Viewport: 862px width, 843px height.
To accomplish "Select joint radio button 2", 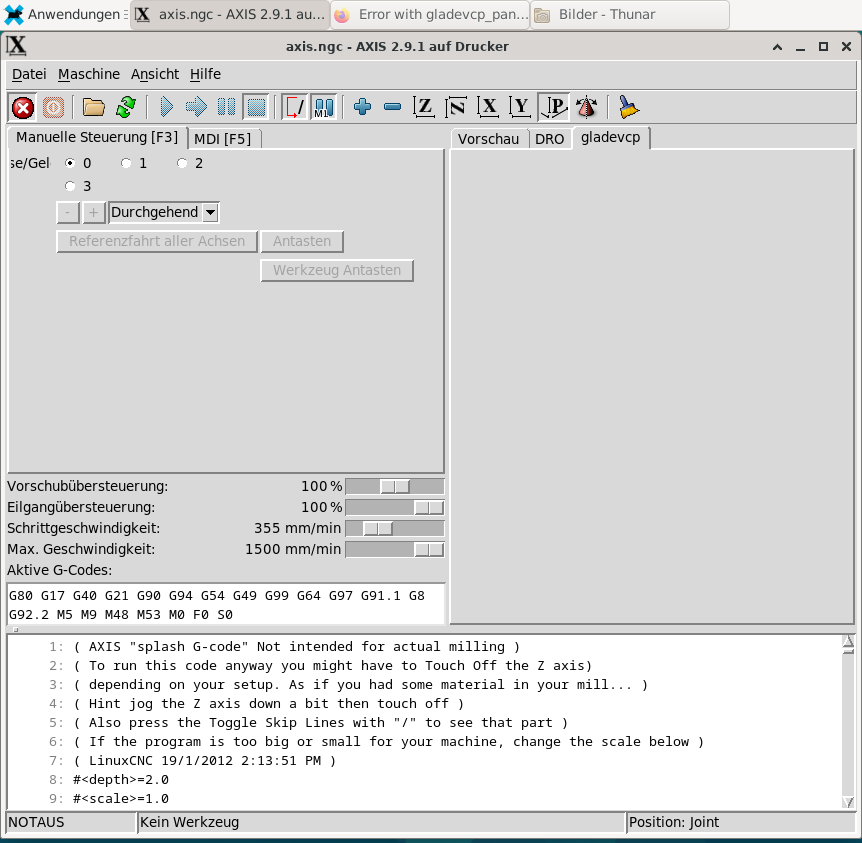I will pos(182,163).
